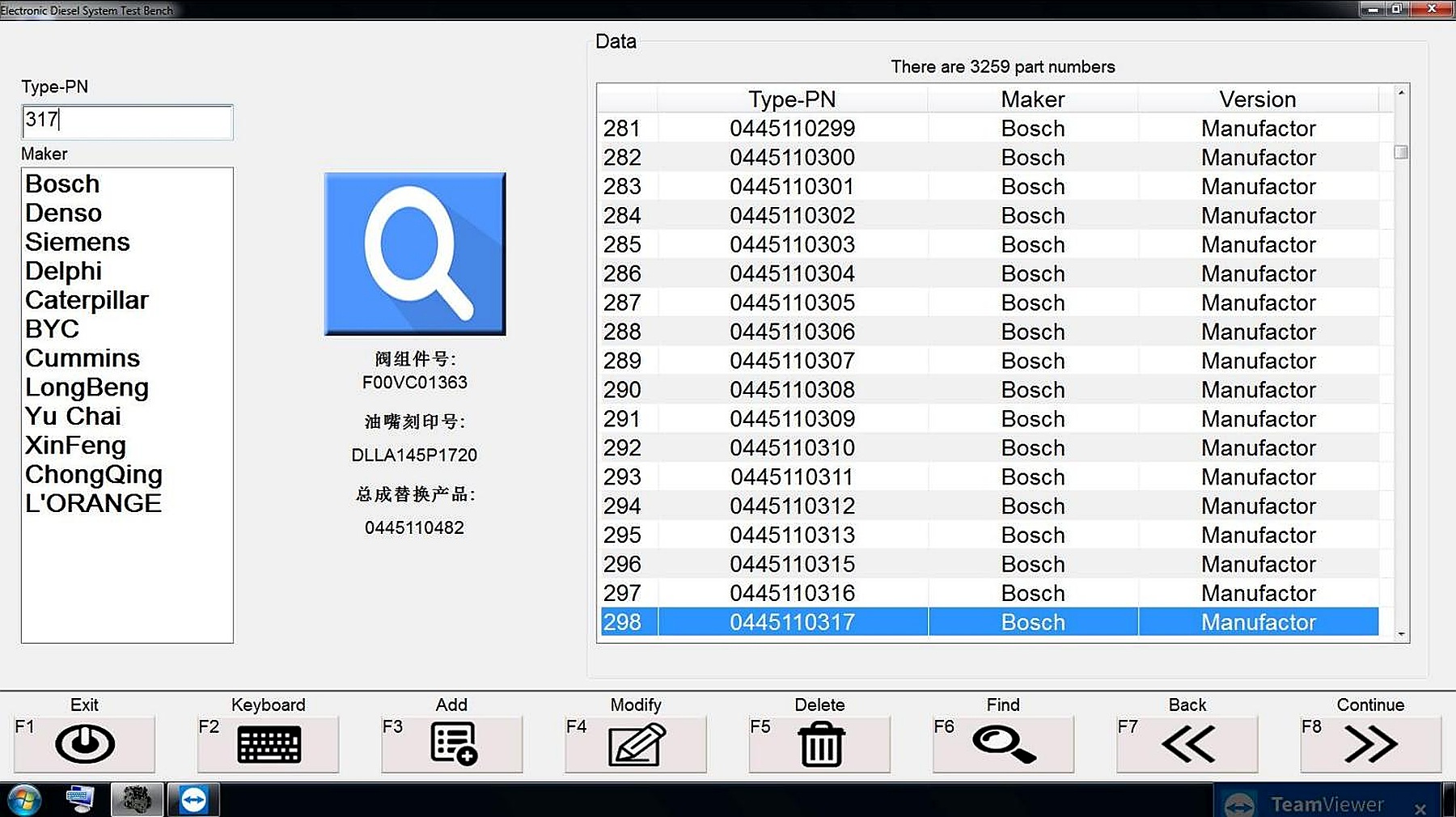Select Delphi in the Maker list
The height and width of the screenshot is (817, 1456).
point(63,271)
